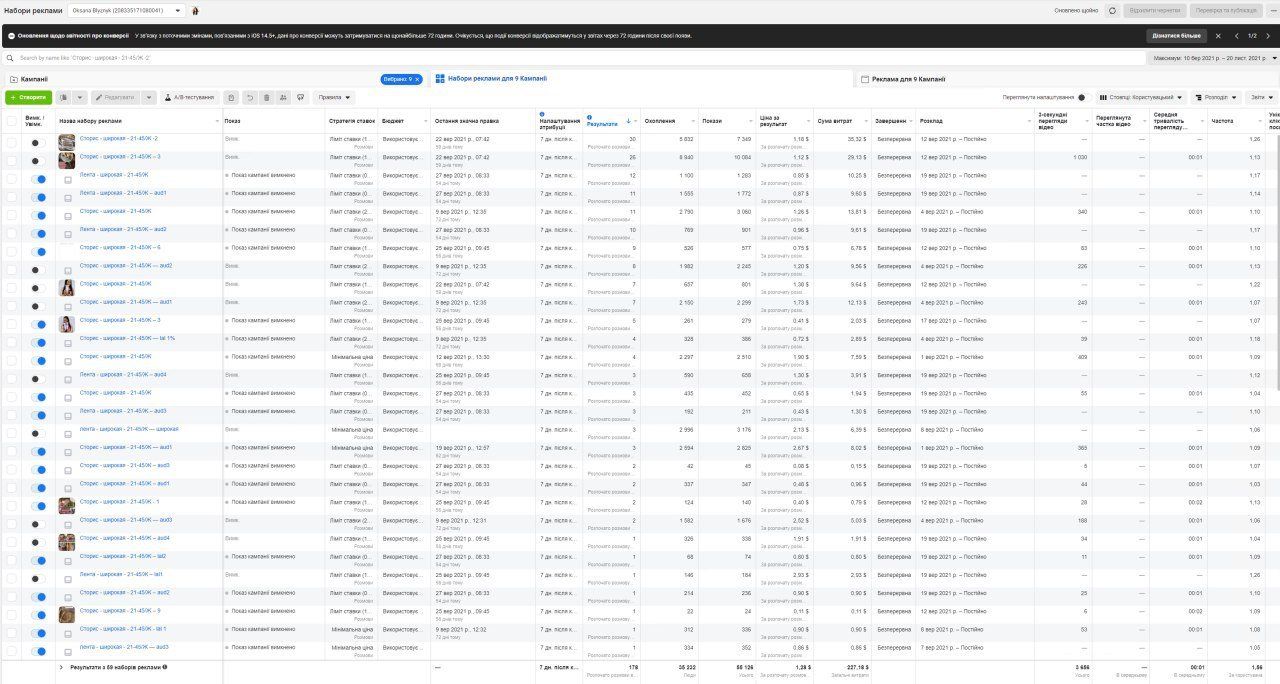Click thumbnail of Сторис - широкая - 21-45/Ж -2
The image size is (1280, 684).
[x=67, y=143]
